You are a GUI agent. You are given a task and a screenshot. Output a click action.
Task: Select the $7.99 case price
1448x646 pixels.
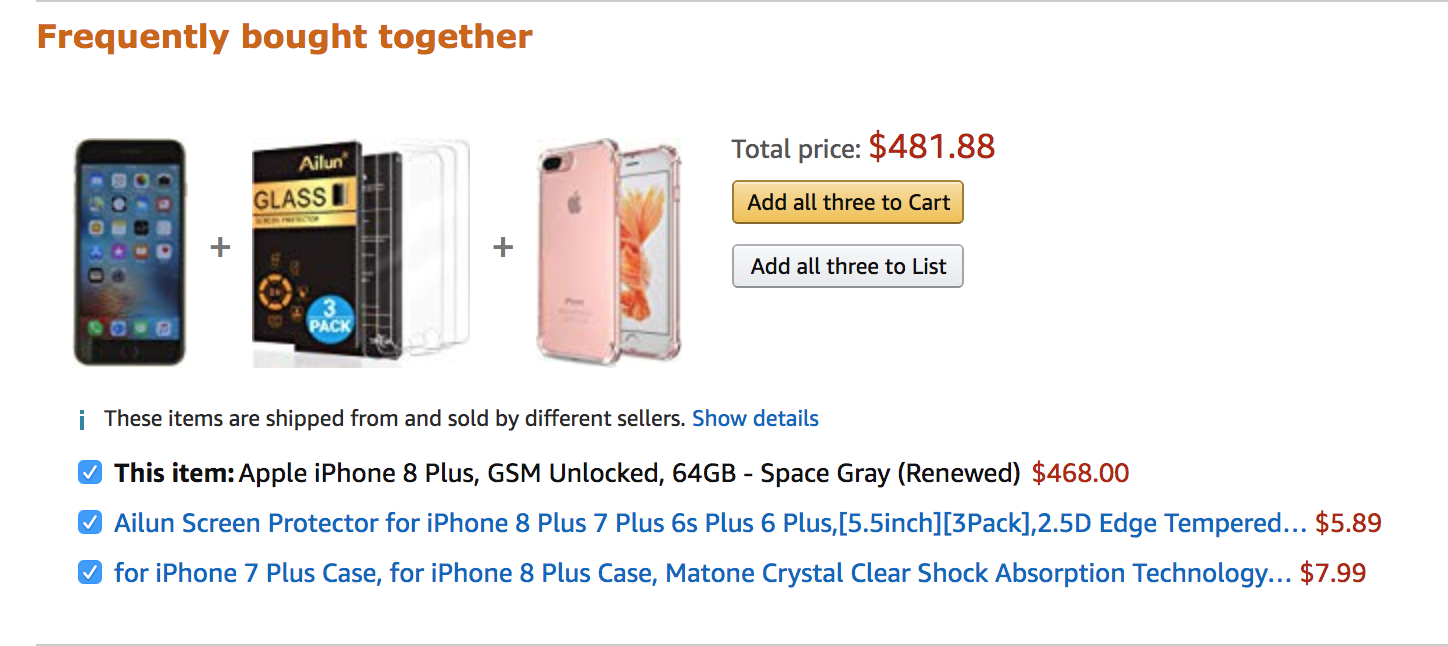tap(1333, 573)
